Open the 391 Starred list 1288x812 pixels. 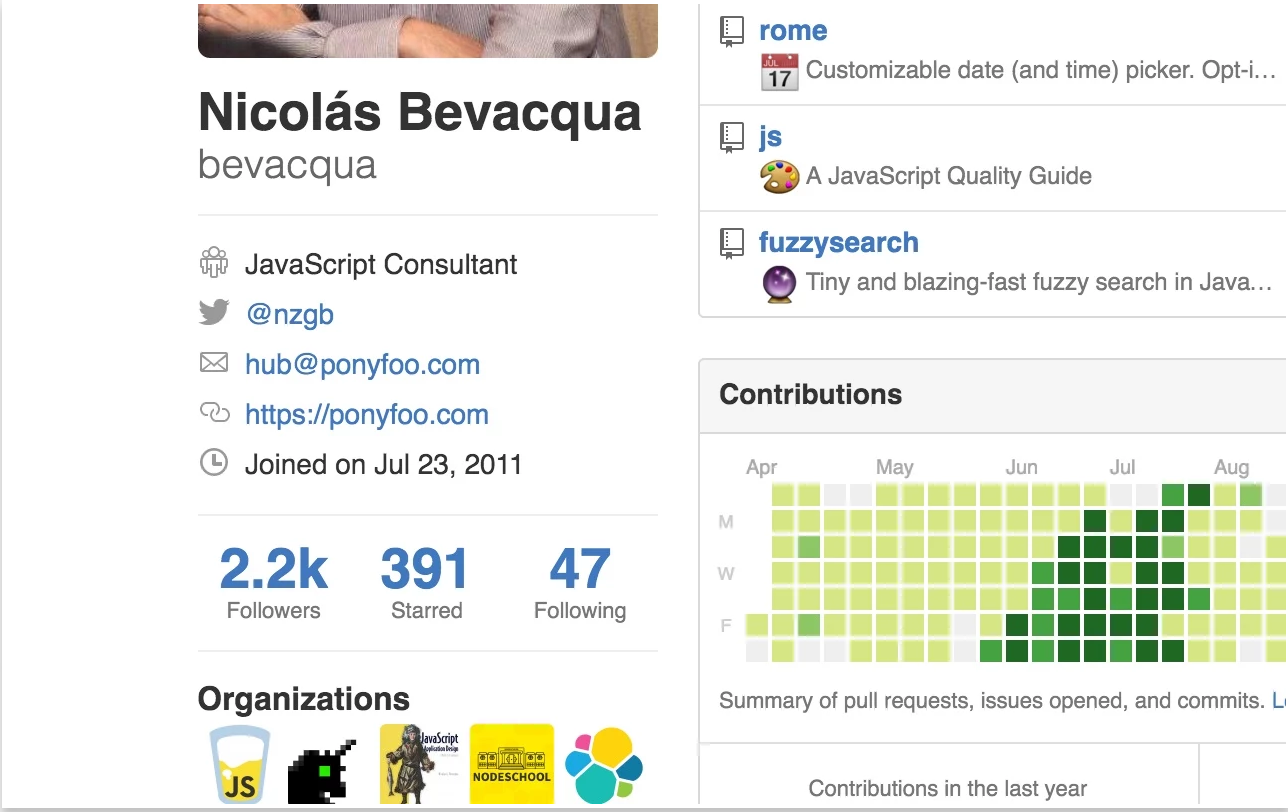426,568
